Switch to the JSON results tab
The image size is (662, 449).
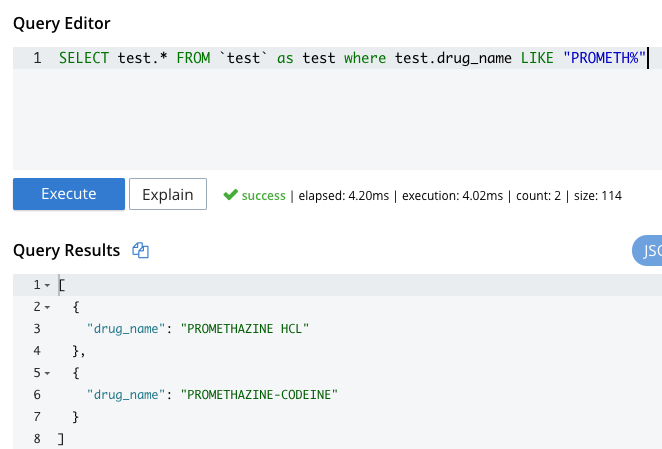pyautogui.click(x=648, y=251)
